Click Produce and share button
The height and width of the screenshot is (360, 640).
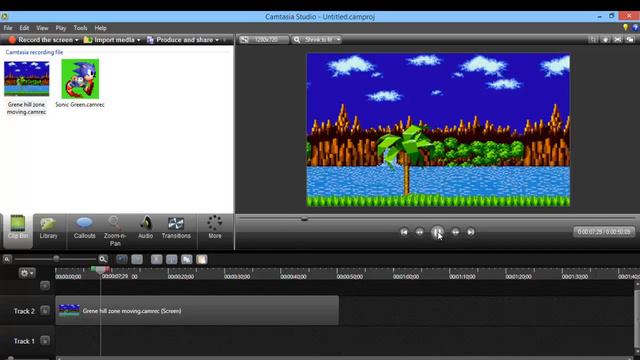point(180,40)
